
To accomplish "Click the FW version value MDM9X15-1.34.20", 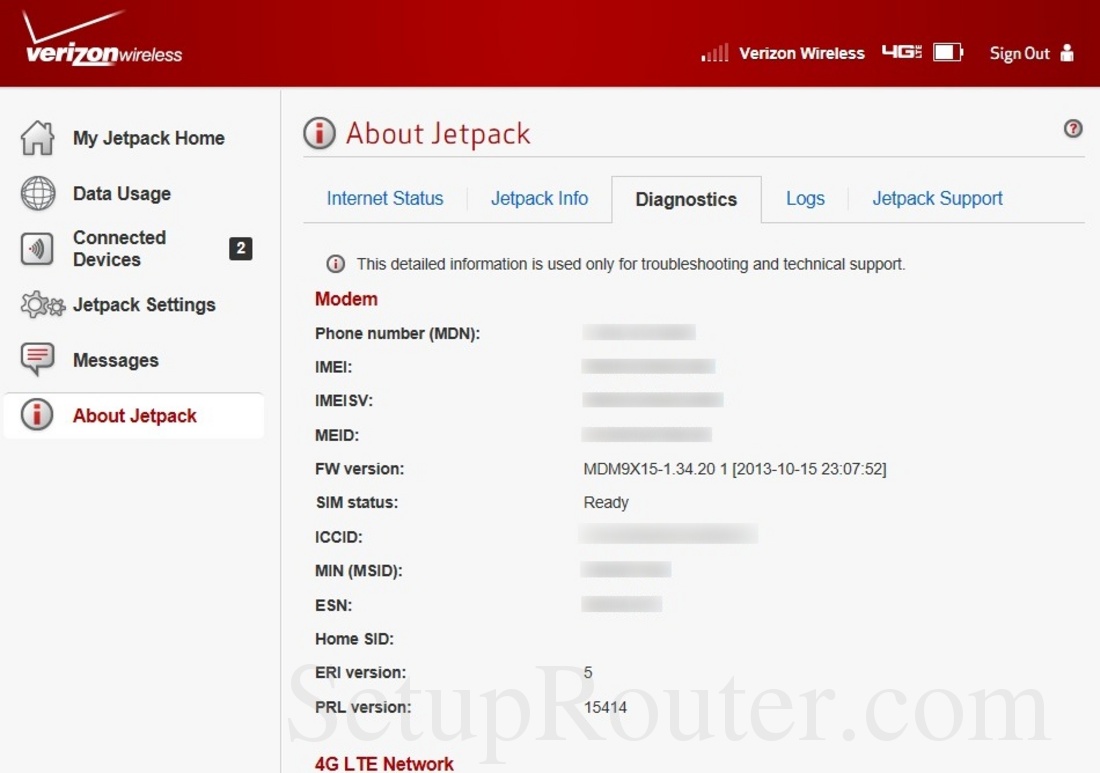I will (735, 469).
